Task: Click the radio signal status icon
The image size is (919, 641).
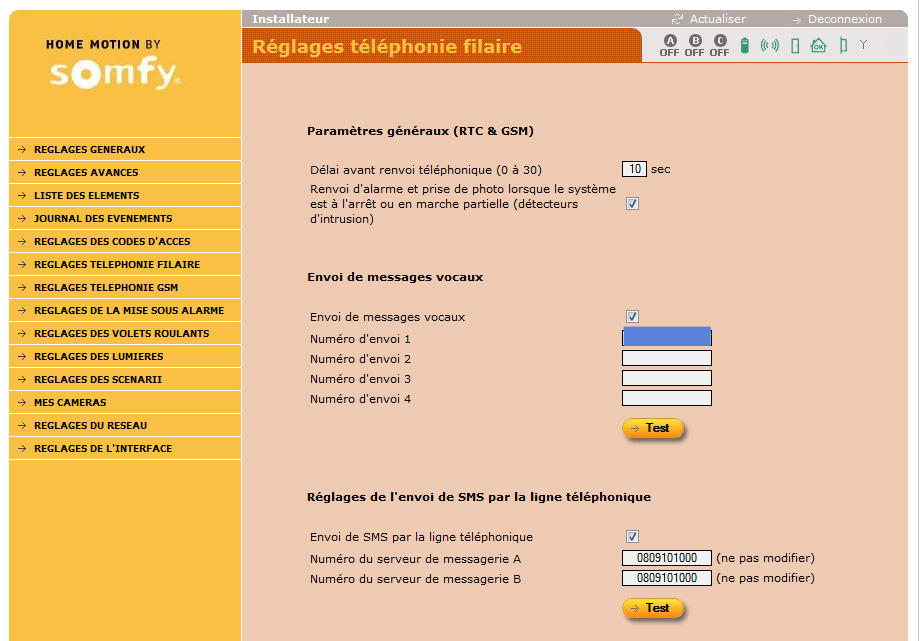Action: [x=769, y=45]
